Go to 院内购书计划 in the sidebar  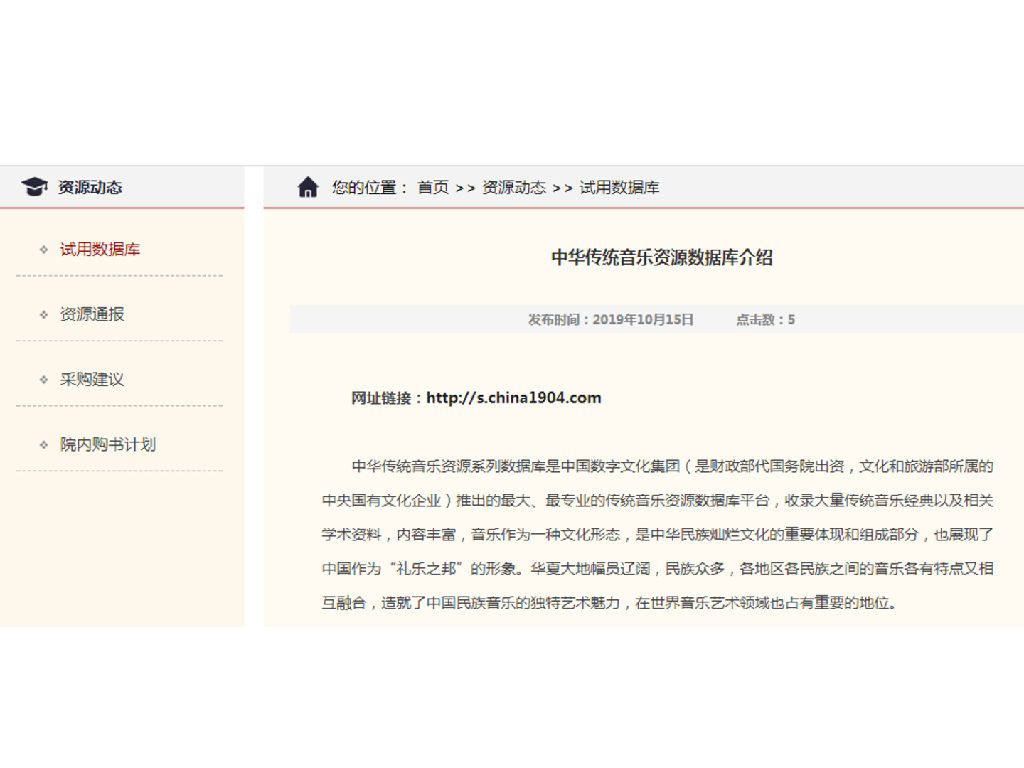click(x=108, y=445)
